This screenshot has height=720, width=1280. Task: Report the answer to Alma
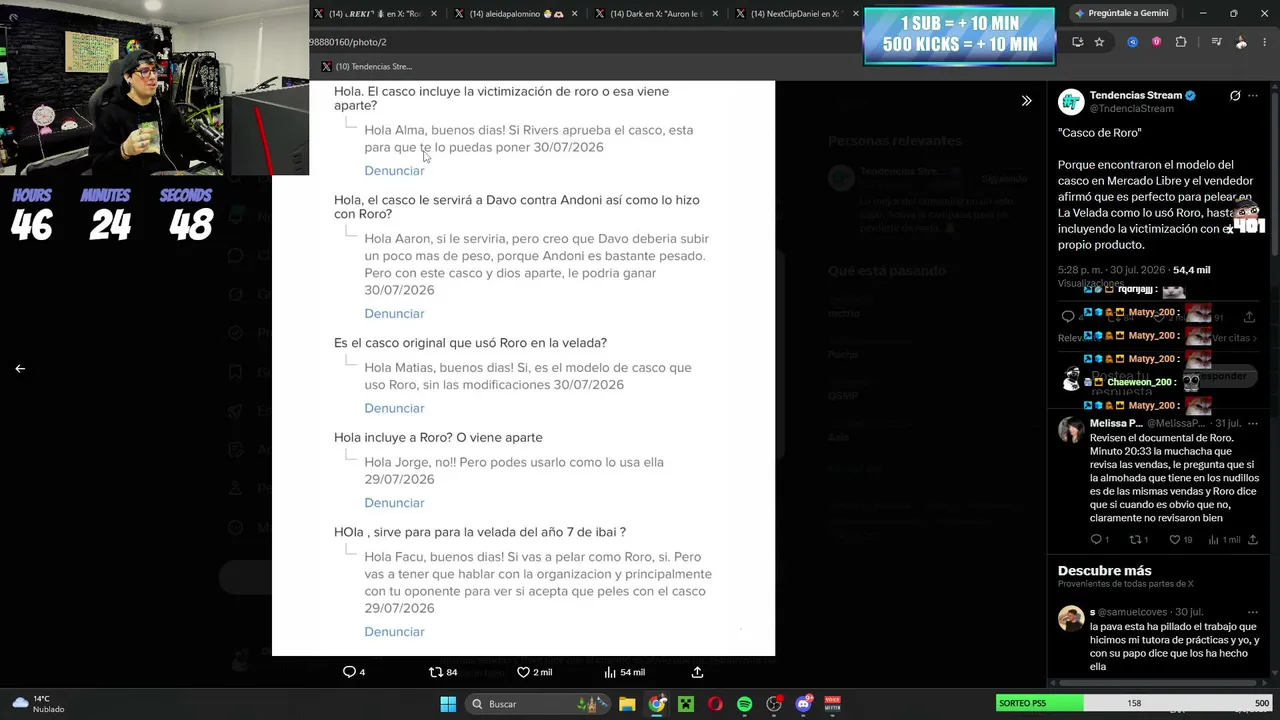[394, 171]
